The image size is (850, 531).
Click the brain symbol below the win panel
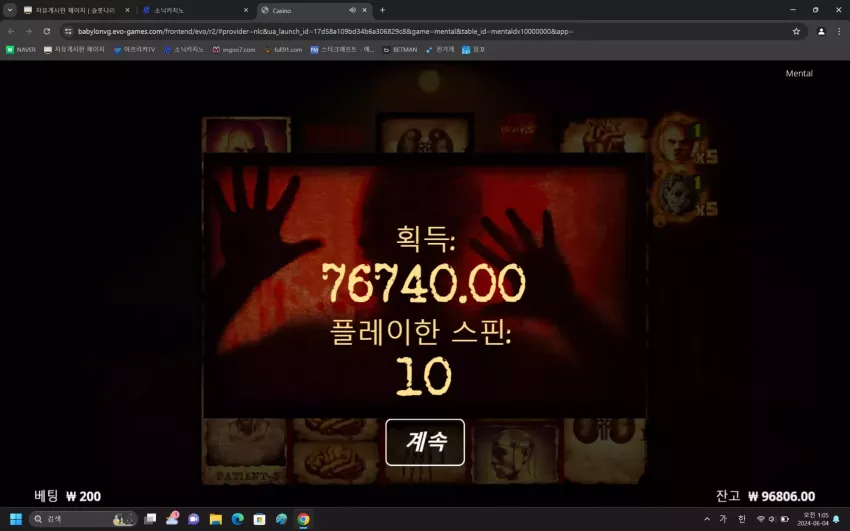coord(335,462)
